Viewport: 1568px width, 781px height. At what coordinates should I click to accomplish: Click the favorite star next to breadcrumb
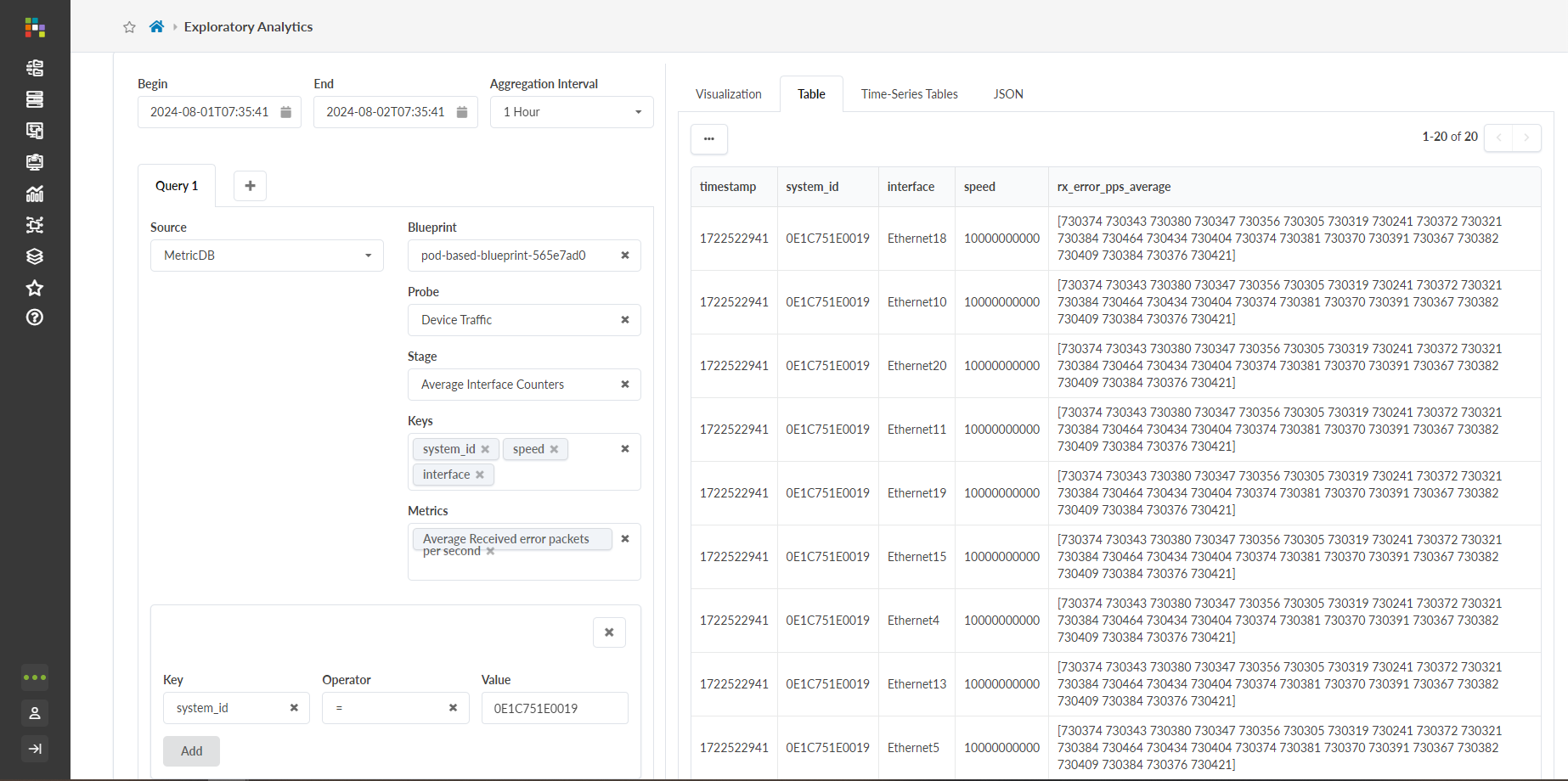(x=129, y=27)
